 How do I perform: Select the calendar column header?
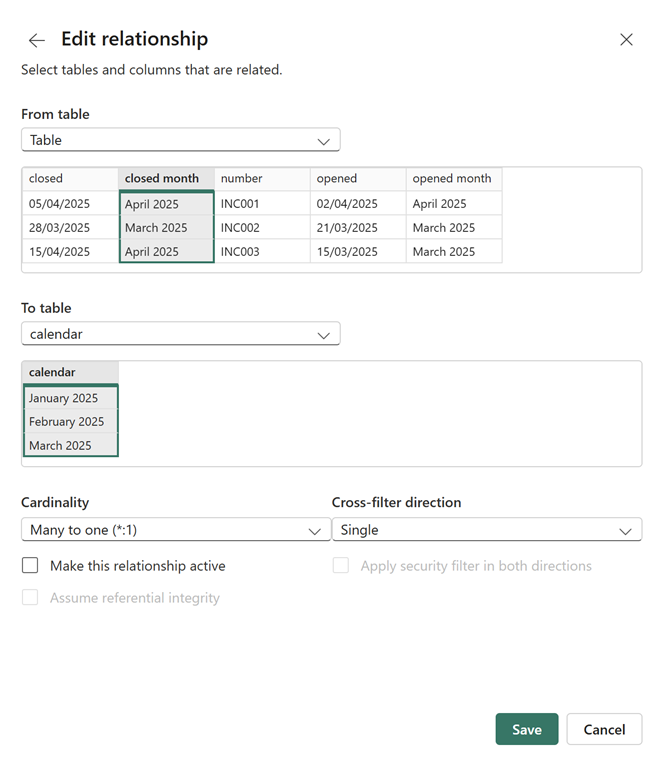coord(70,372)
